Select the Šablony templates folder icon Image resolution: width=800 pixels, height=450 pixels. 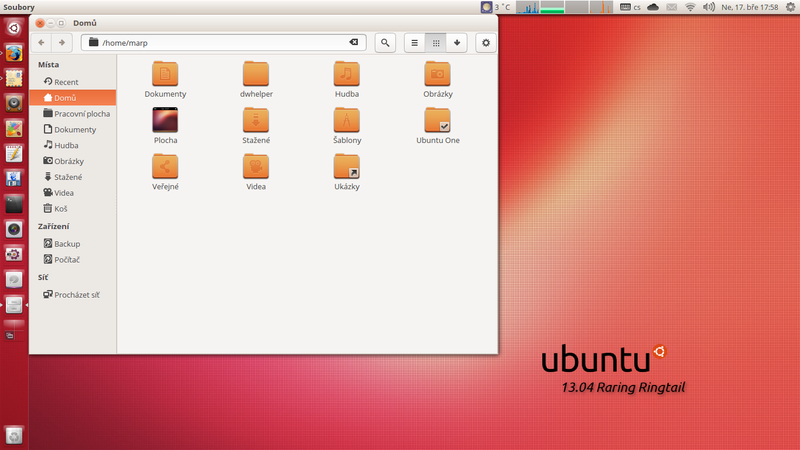346,120
